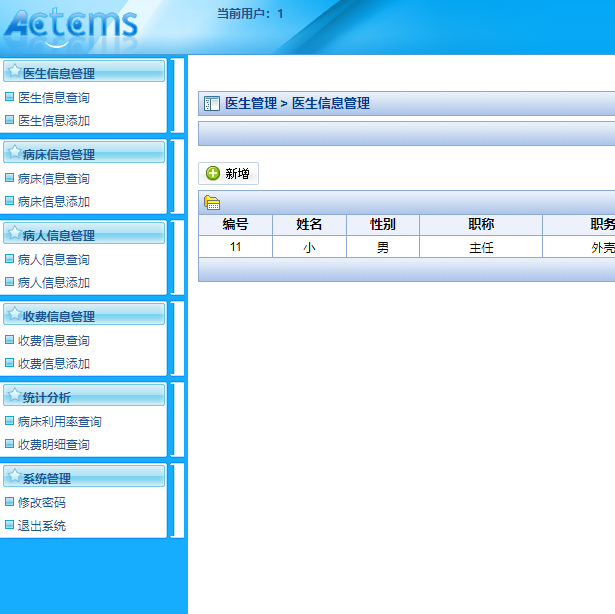Select 收费信息添加 in the sidebar
615x614 pixels.
tap(54, 364)
